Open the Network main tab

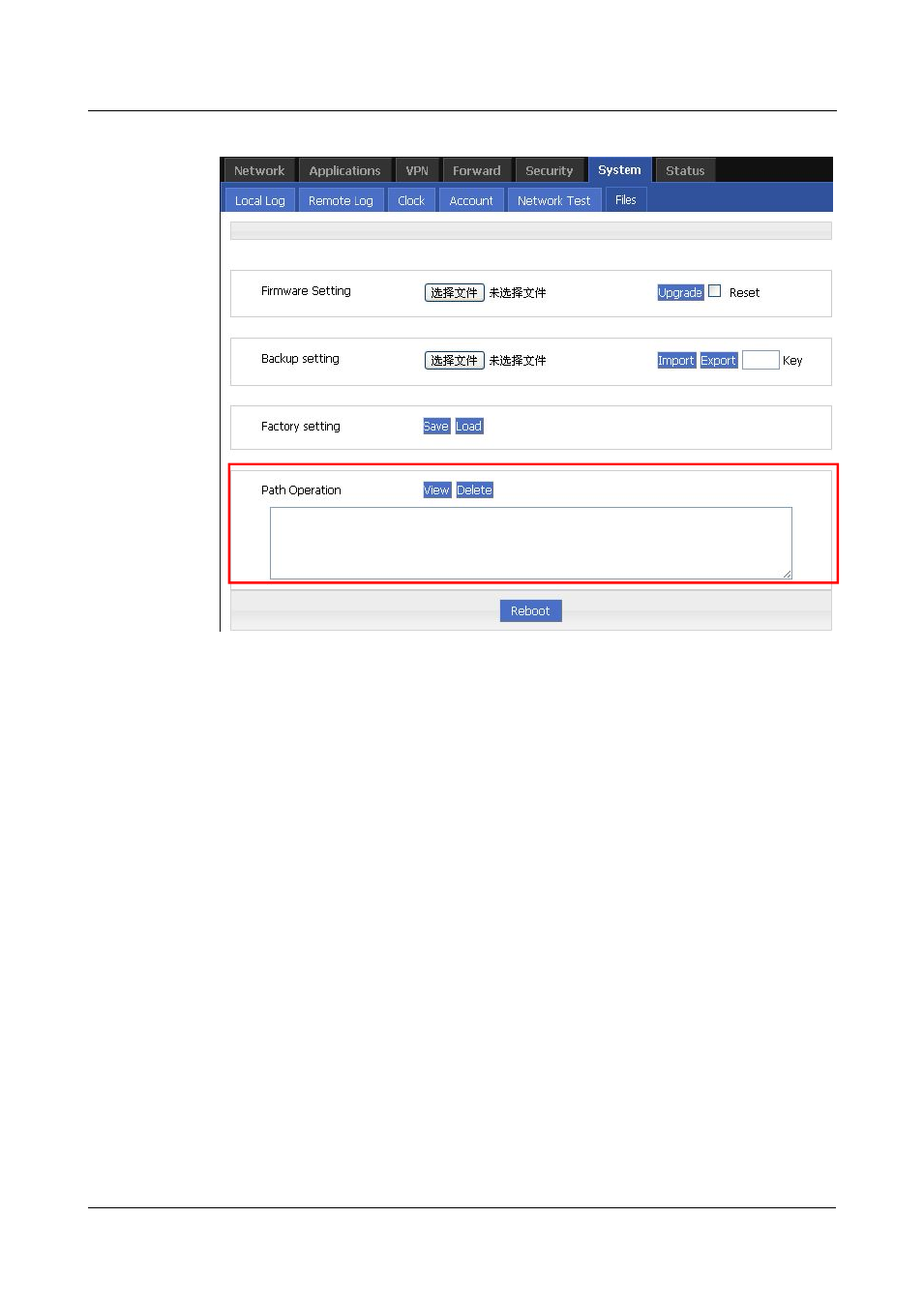[259, 170]
